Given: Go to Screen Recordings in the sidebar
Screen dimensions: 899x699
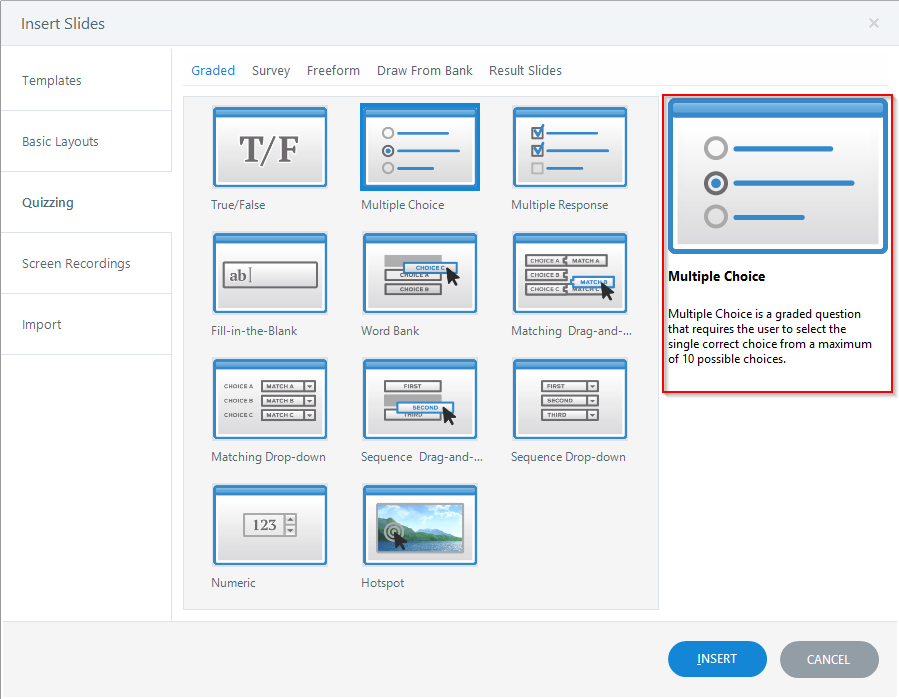Looking at the screenshot, I should click(75, 263).
